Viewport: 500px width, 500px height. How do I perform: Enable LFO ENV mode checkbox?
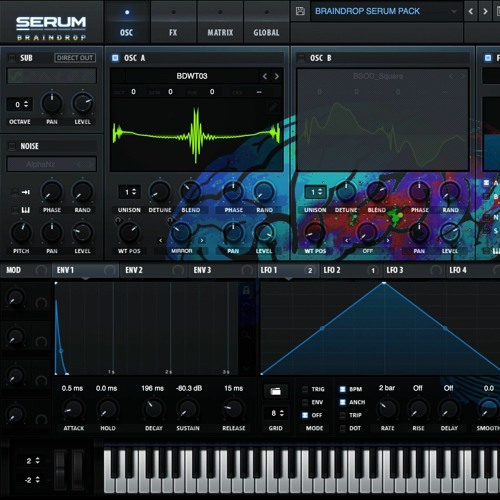coord(305,402)
